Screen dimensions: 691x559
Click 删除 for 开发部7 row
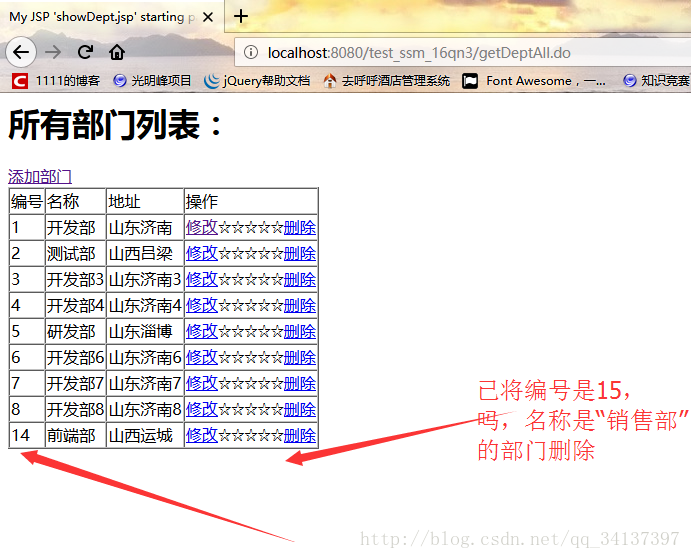click(x=300, y=384)
